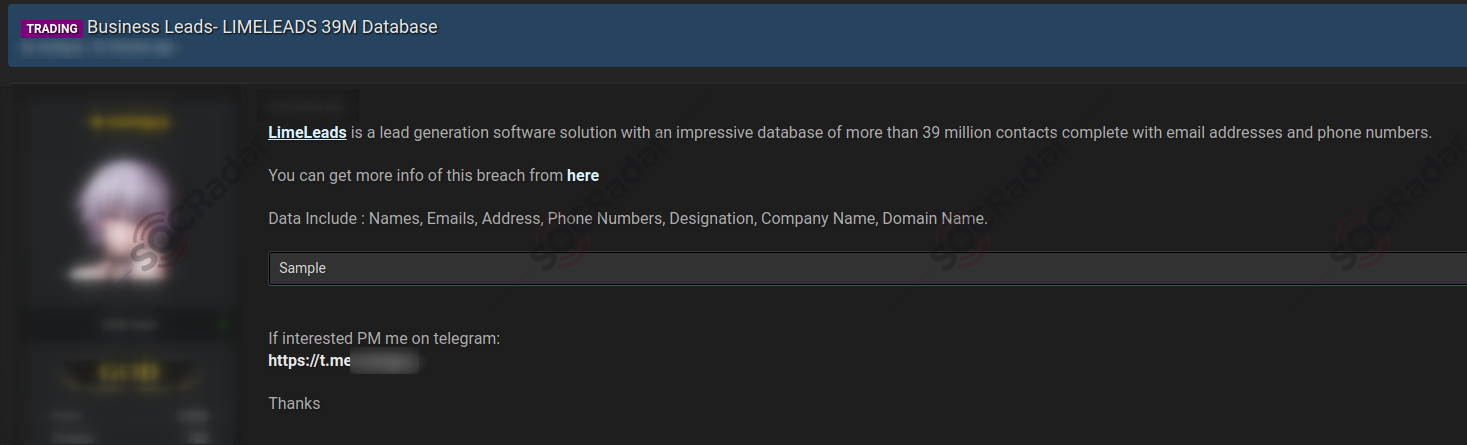Click "If interested PM me on telegram" text
Screen dimensions: 1467x445
[384, 338]
